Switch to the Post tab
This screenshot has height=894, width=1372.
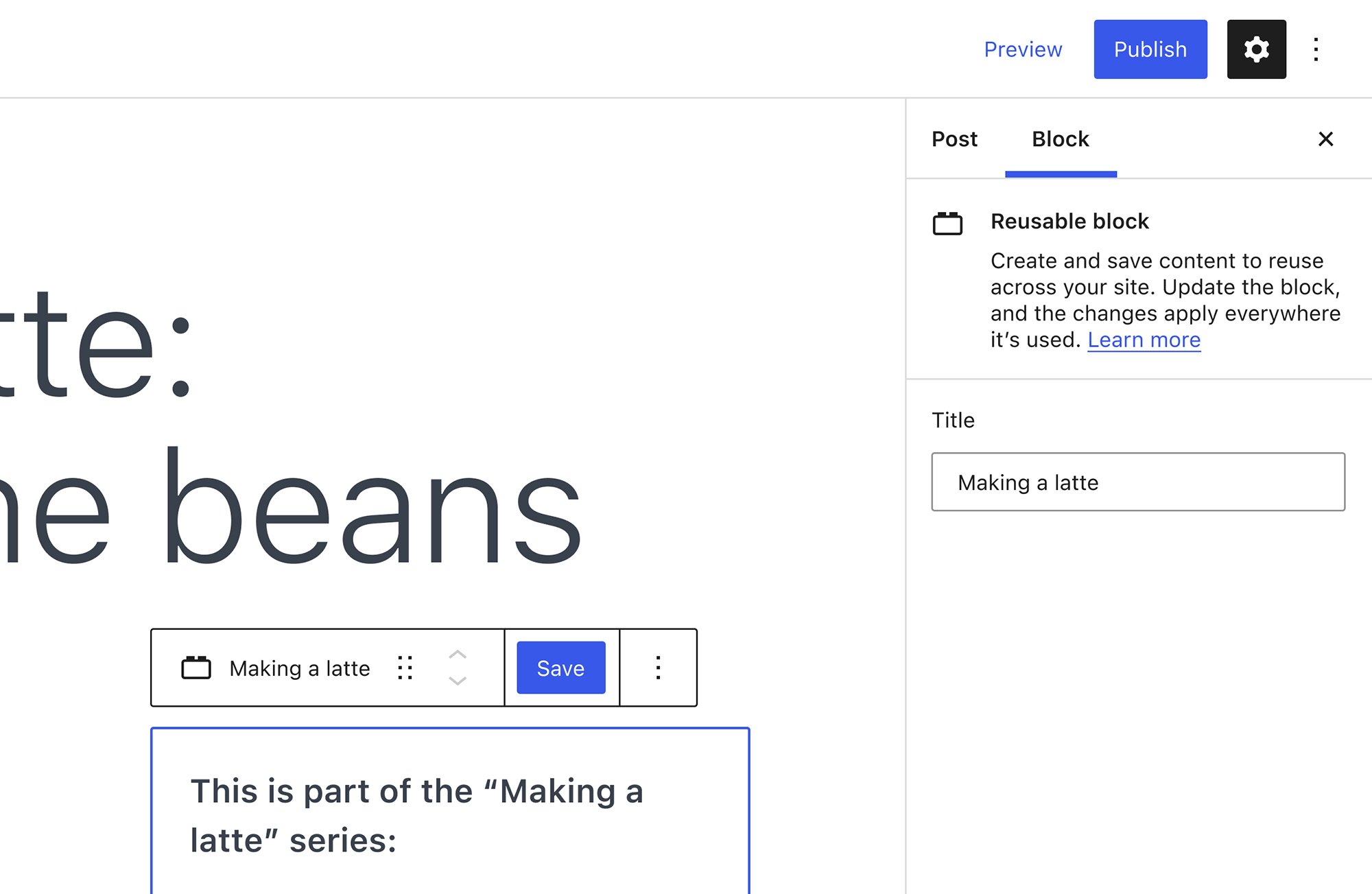[954, 139]
